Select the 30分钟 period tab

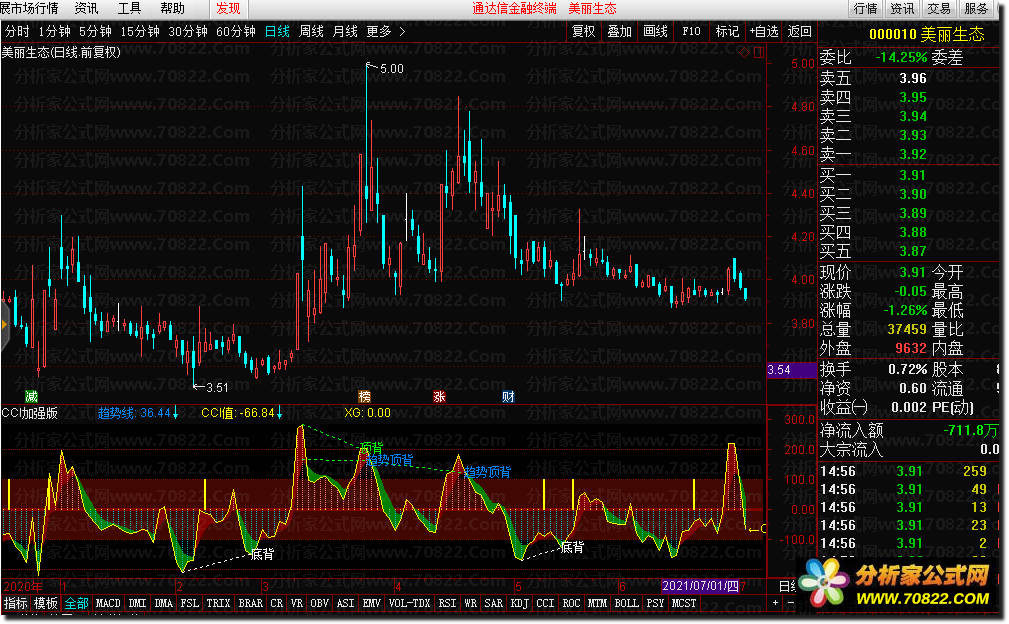click(x=188, y=31)
